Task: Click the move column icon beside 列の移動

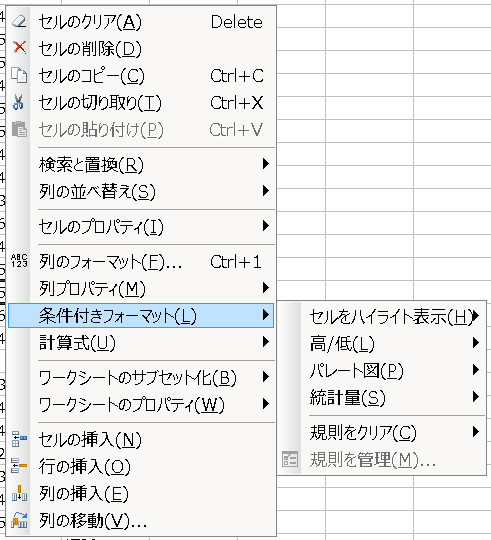Action: point(19,520)
